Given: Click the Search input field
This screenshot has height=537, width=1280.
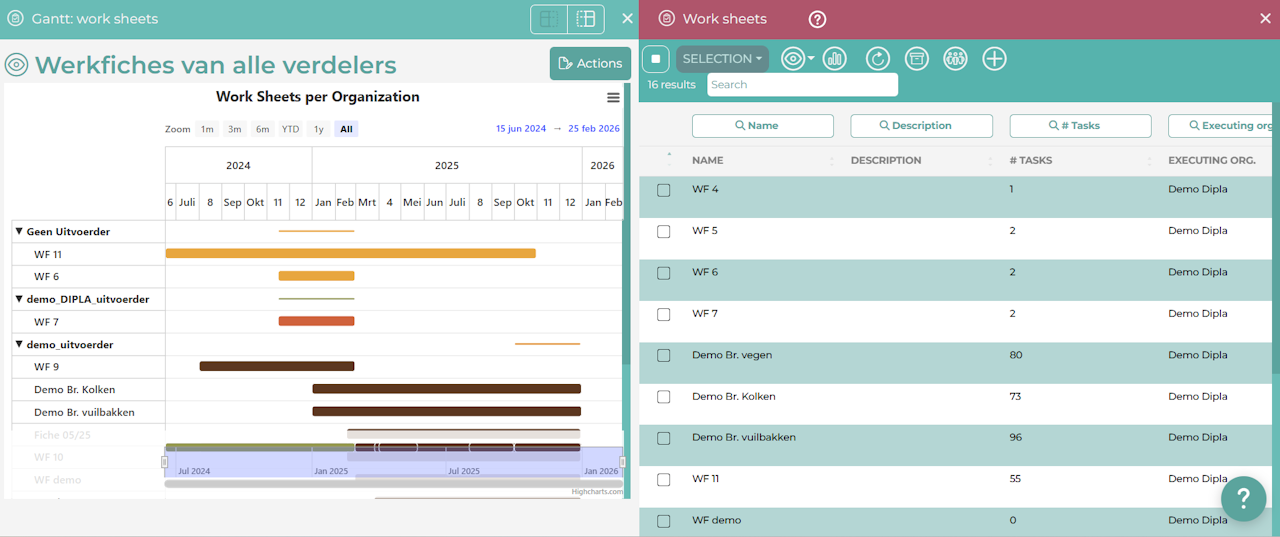Looking at the screenshot, I should pos(802,85).
